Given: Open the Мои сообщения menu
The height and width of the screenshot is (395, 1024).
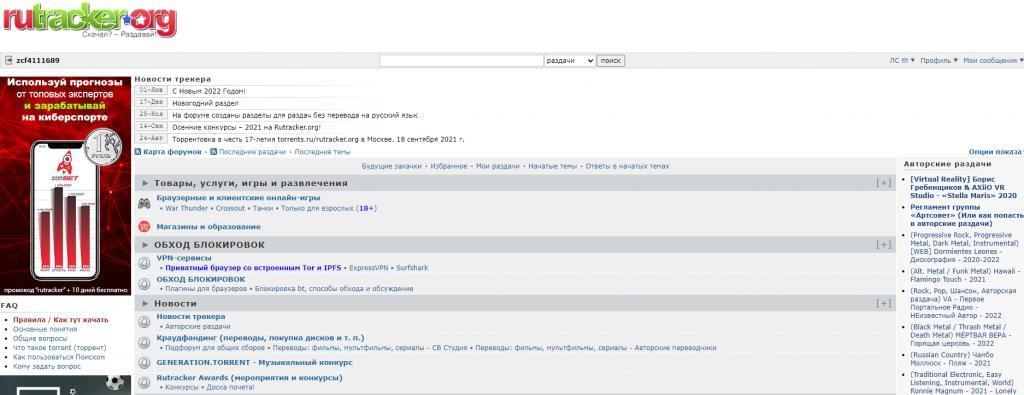Looking at the screenshot, I should click(993, 61).
